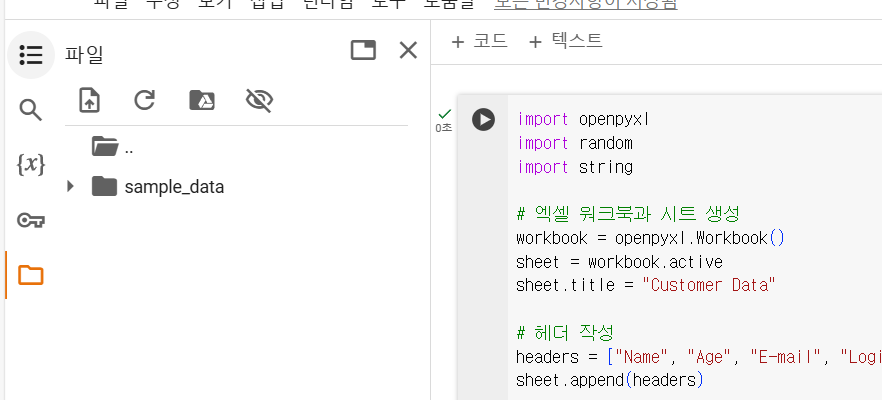Click the '# 엑셀 워크북과 시트 생성' comment
The width and height of the screenshot is (882, 400).
coord(628,214)
